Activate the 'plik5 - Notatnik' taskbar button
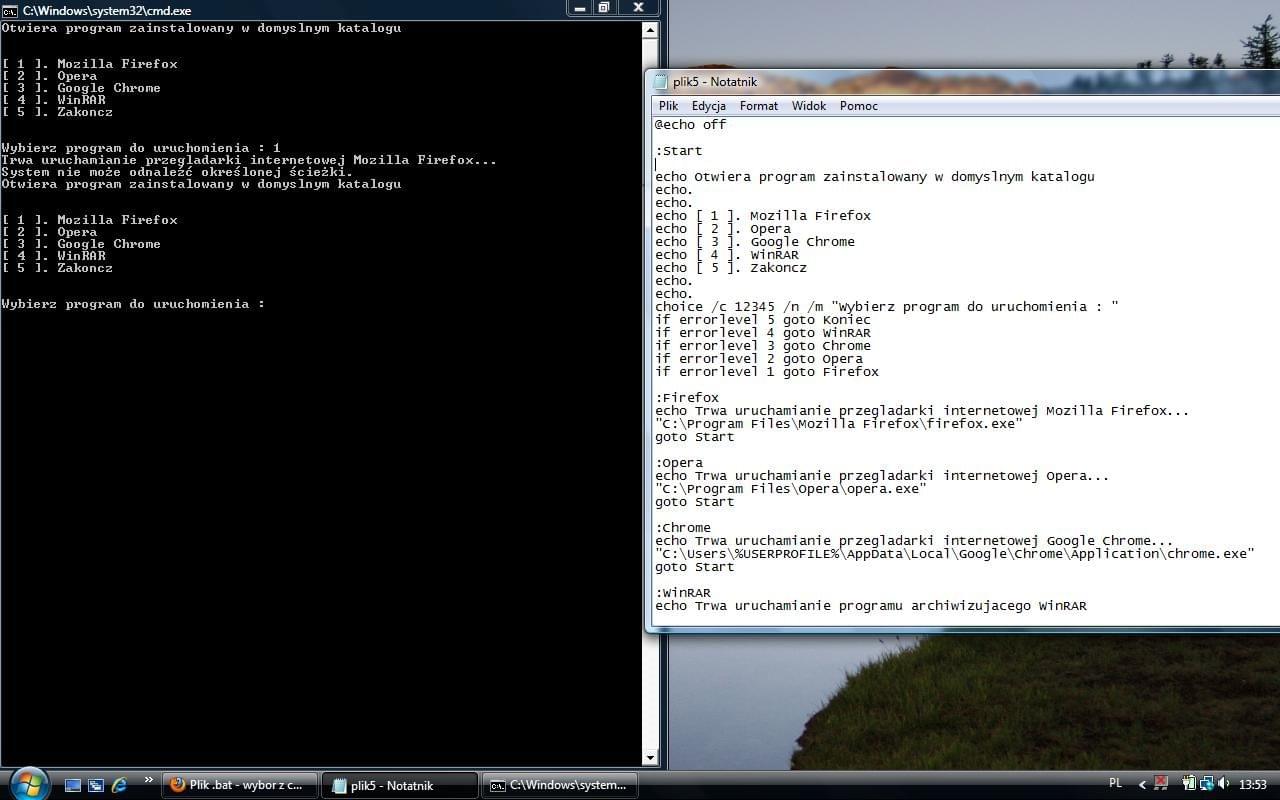Viewport: 1280px width, 800px height. [400, 785]
